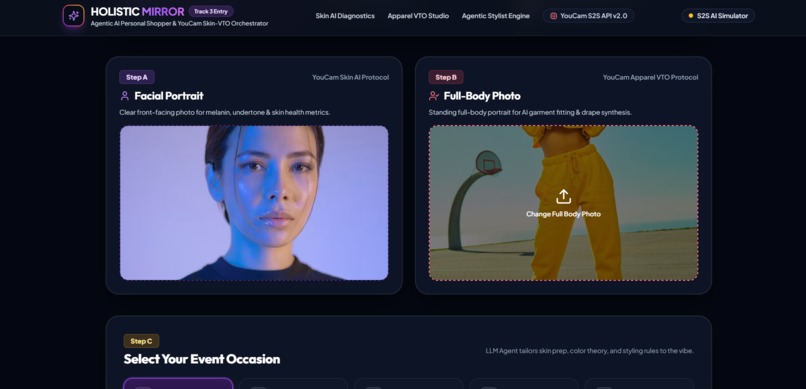Click the person icon beside Facial Portrait
Image resolution: width=806 pixels, height=389 pixels.
pos(124,96)
